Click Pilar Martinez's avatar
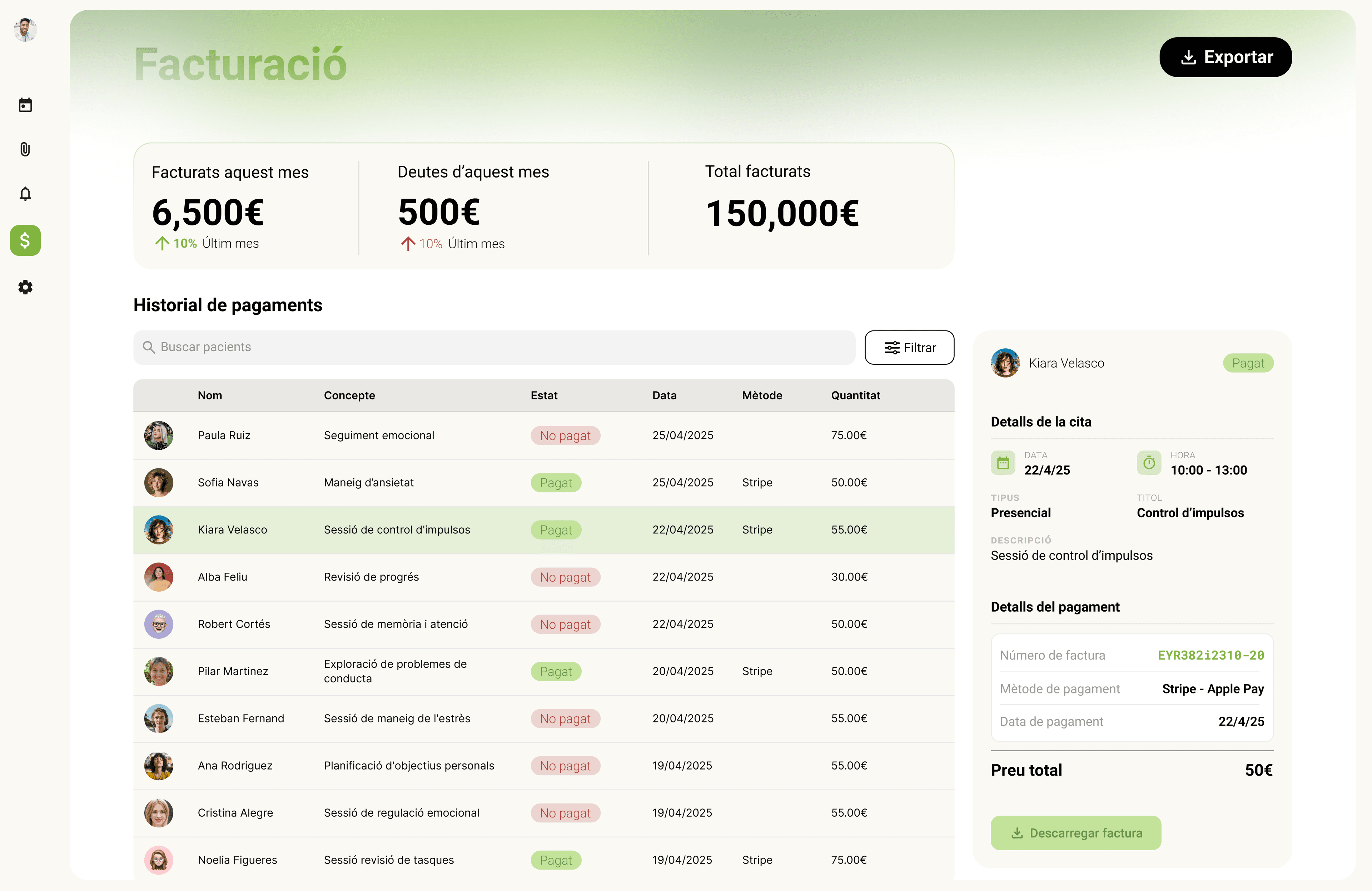Screen dimensions: 1372x891 159,671
